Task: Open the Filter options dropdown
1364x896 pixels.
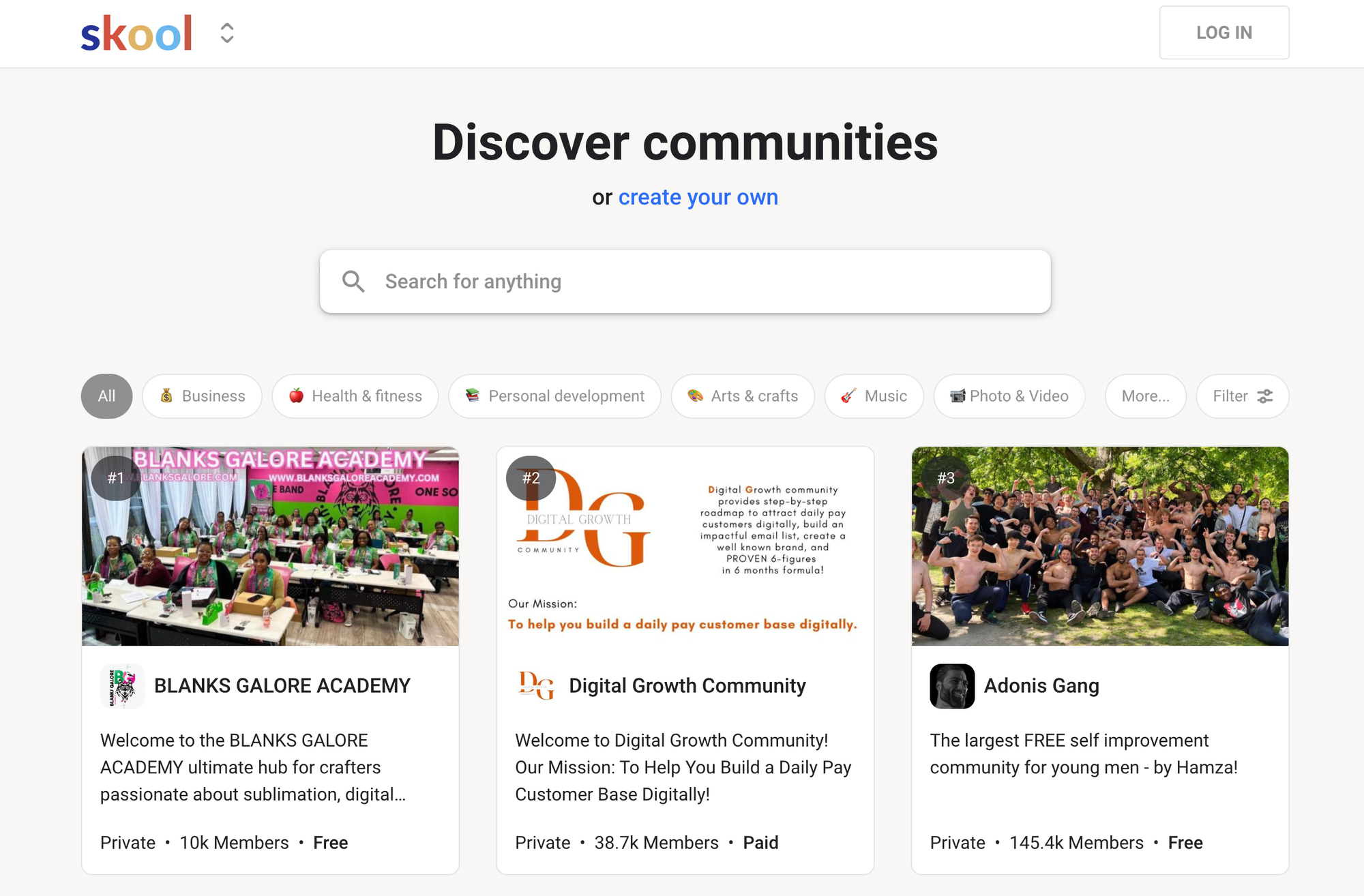Action: (x=1243, y=396)
